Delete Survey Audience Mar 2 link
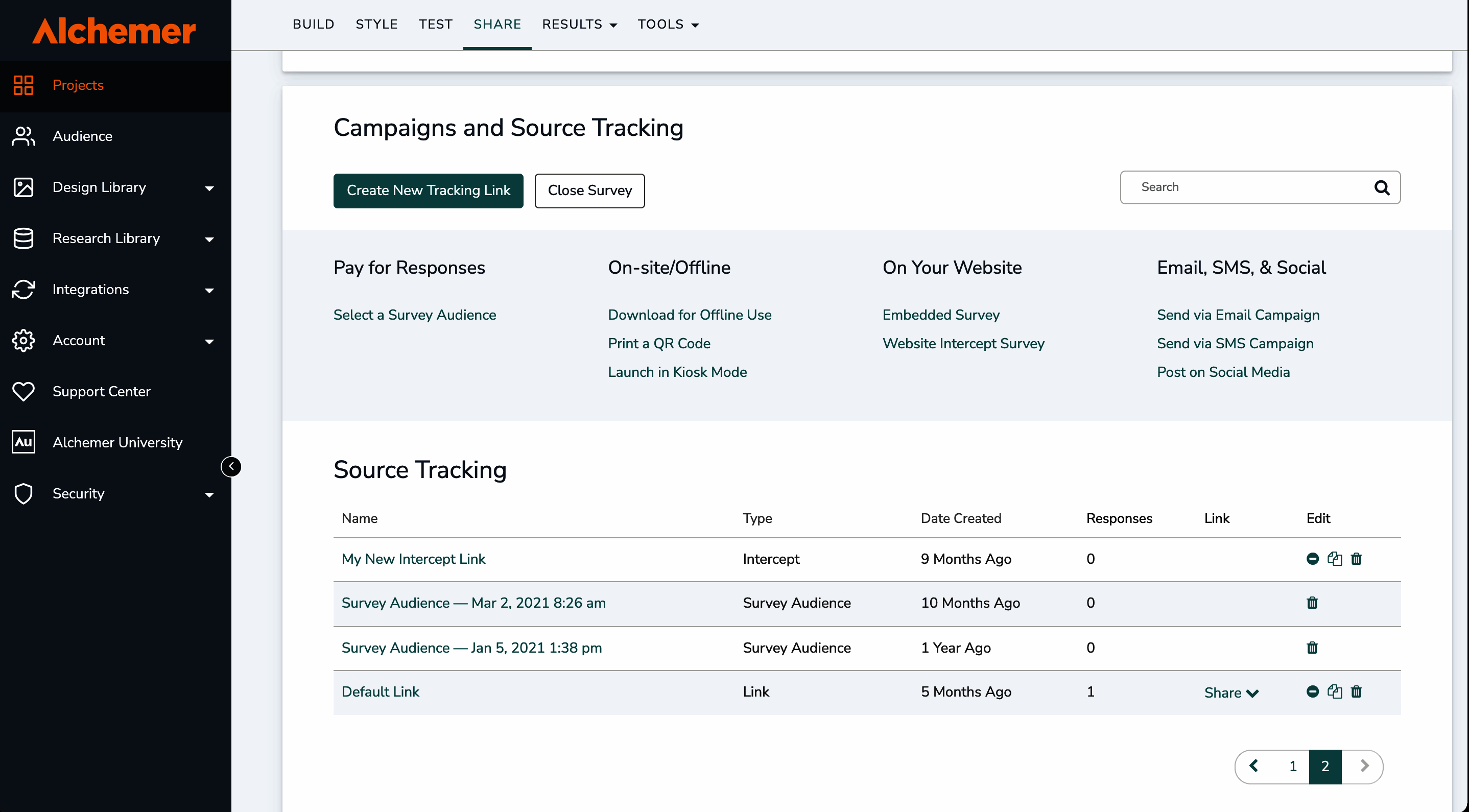The width and height of the screenshot is (1469, 812). point(1312,603)
